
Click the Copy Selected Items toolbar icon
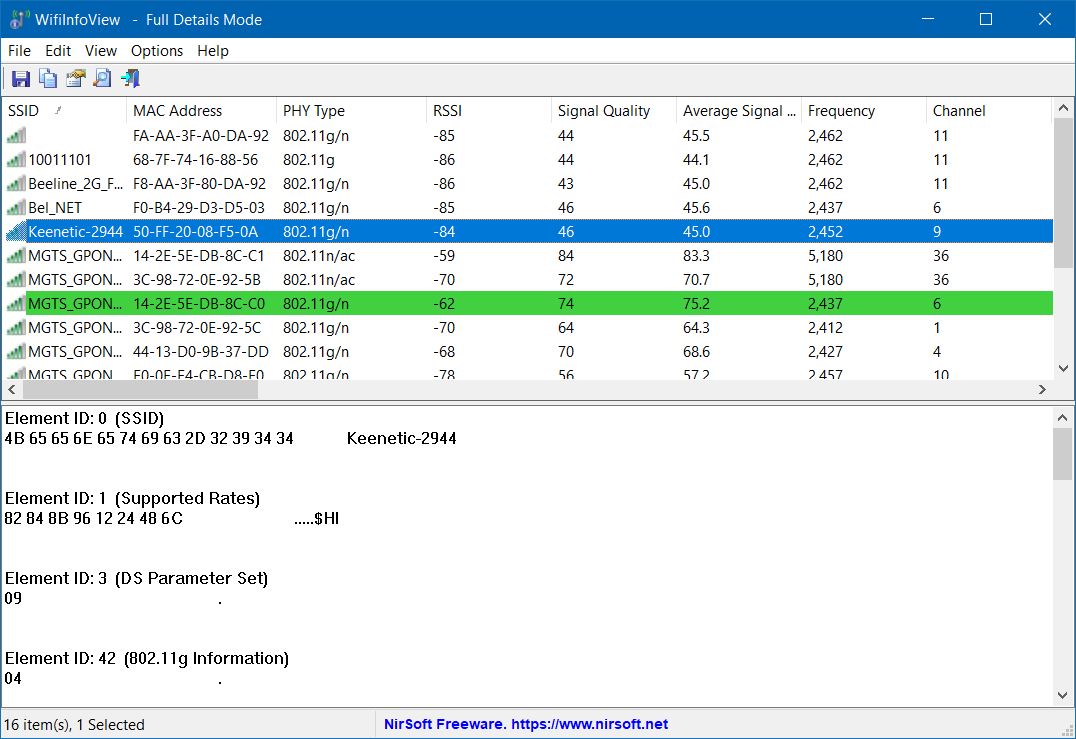tap(48, 79)
